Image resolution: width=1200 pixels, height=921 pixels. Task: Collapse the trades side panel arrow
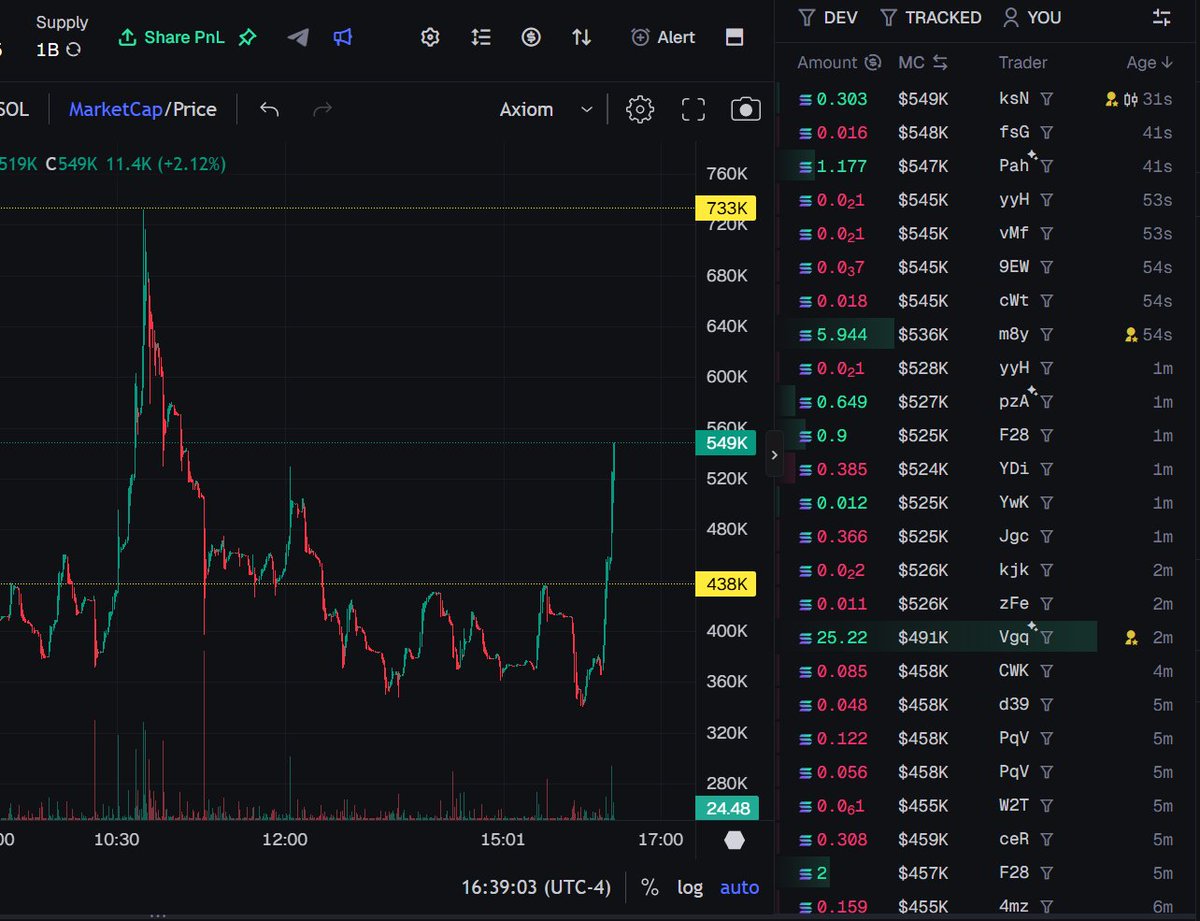[x=774, y=455]
